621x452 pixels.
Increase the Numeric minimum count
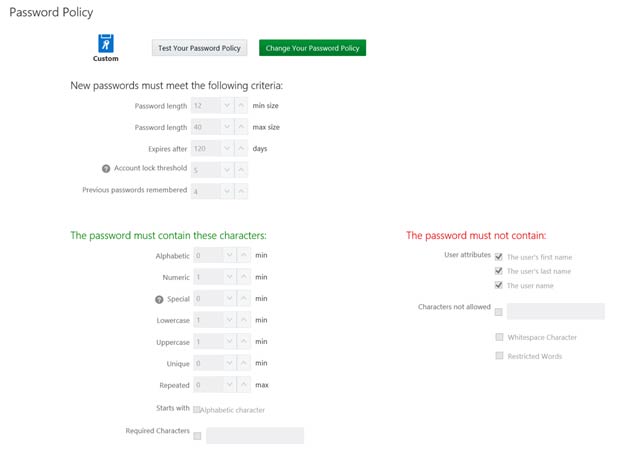pos(242,277)
